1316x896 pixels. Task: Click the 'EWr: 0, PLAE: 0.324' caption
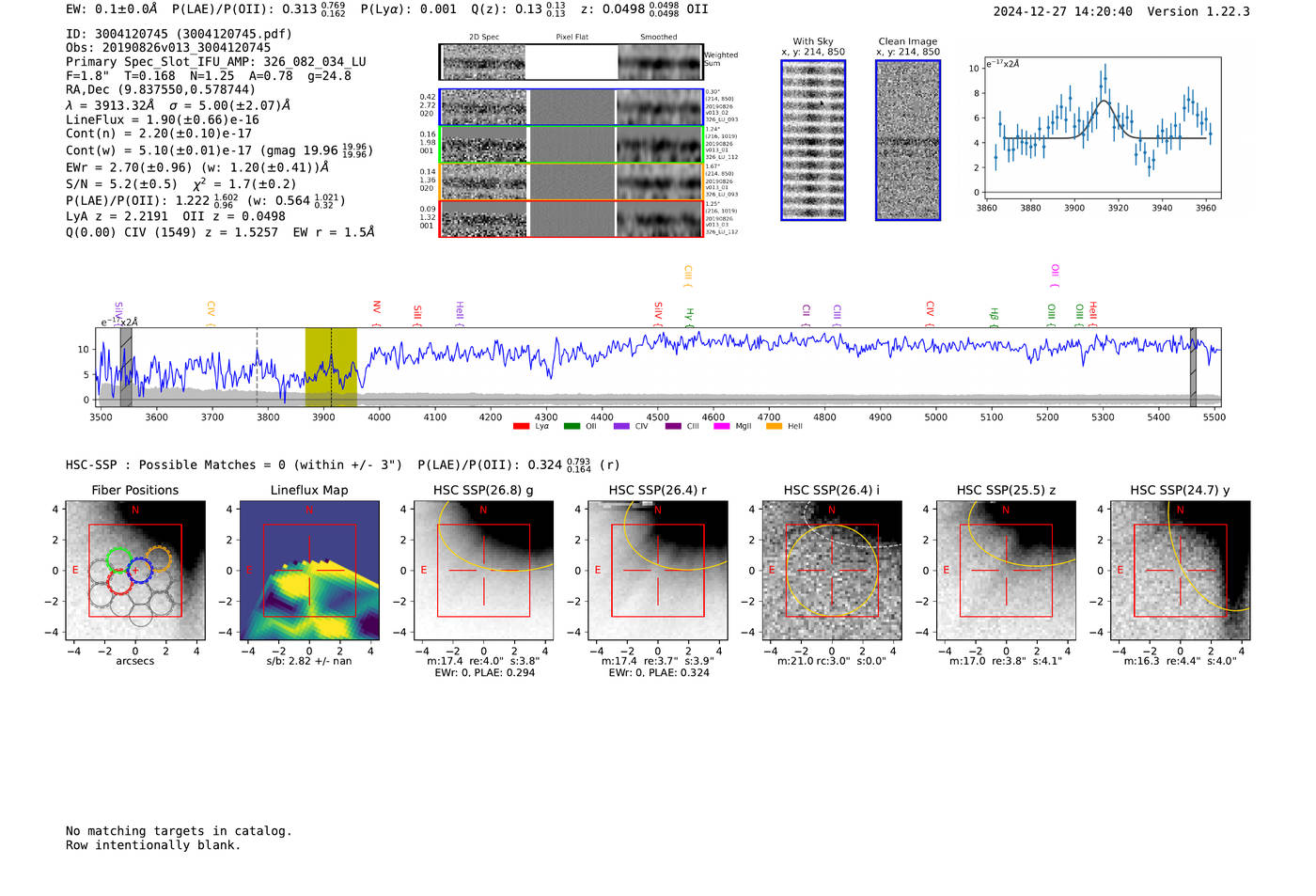pos(658,673)
